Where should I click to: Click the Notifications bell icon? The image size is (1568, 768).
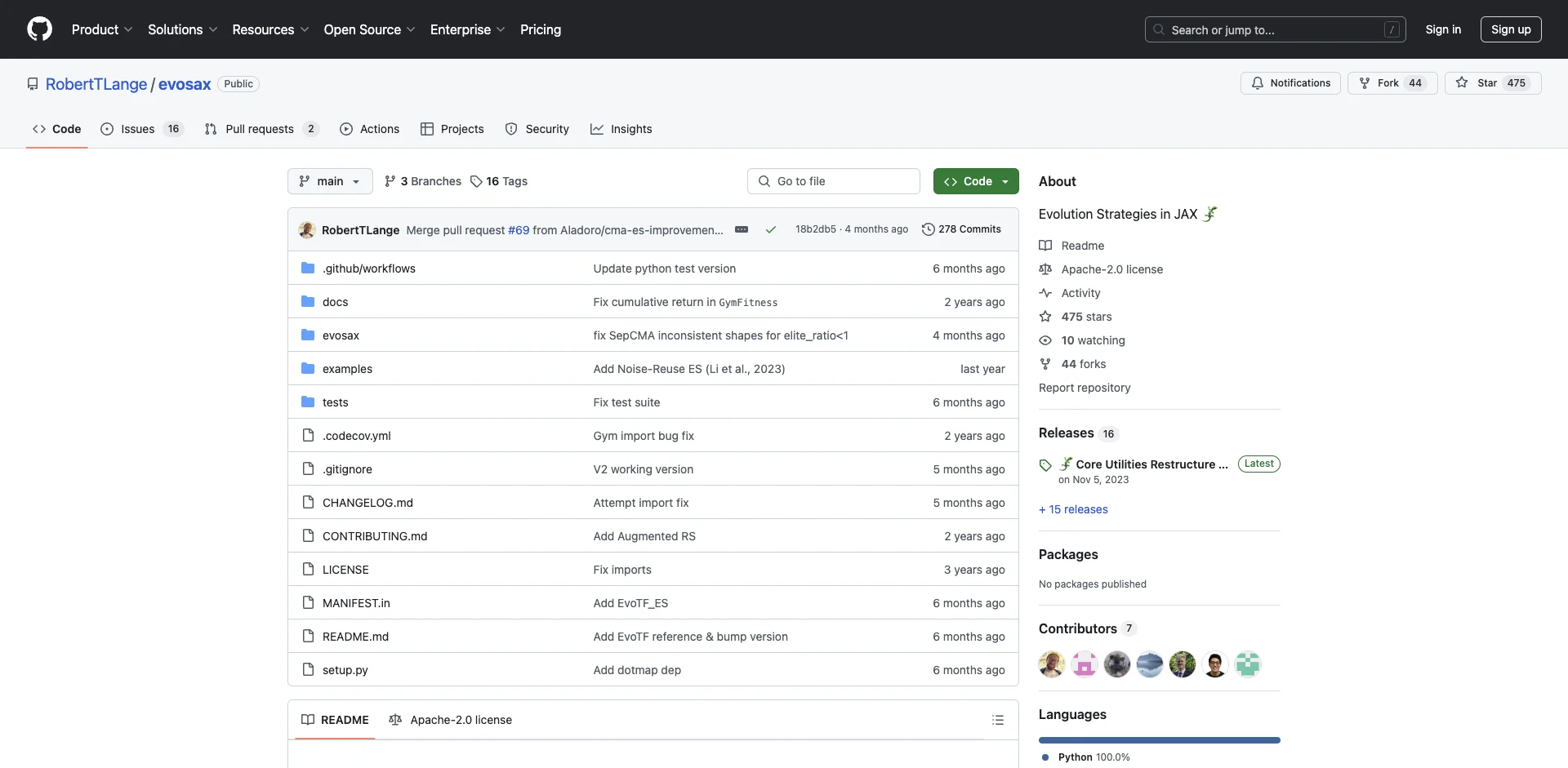tap(1258, 83)
